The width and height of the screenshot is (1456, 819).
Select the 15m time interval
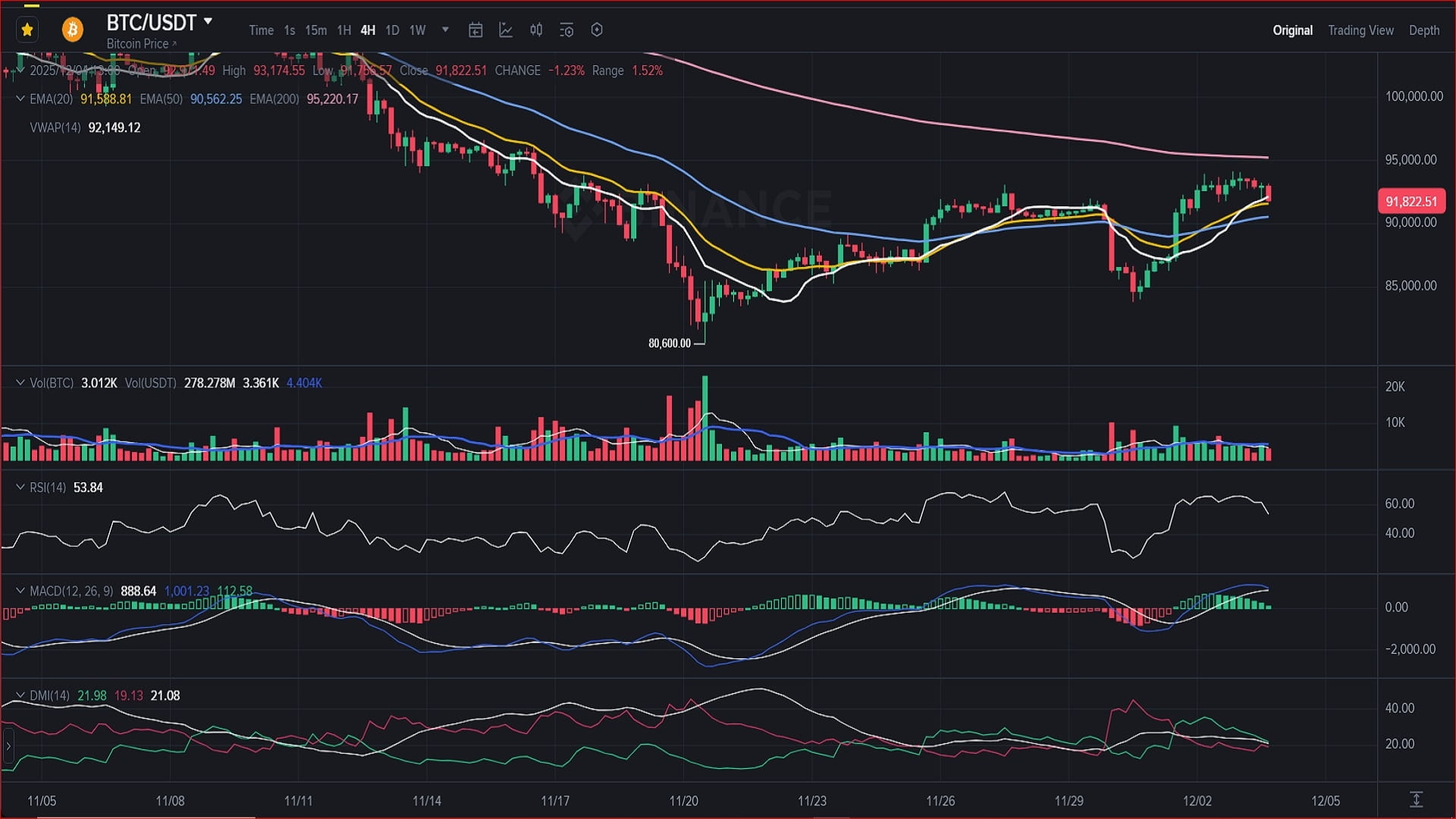coord(315,30)
